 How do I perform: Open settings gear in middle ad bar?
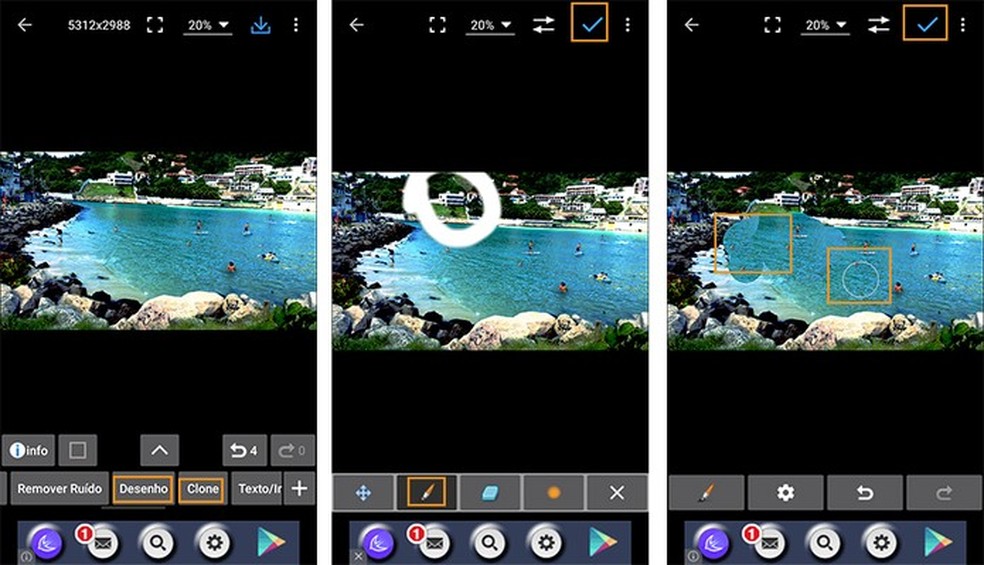546,542
